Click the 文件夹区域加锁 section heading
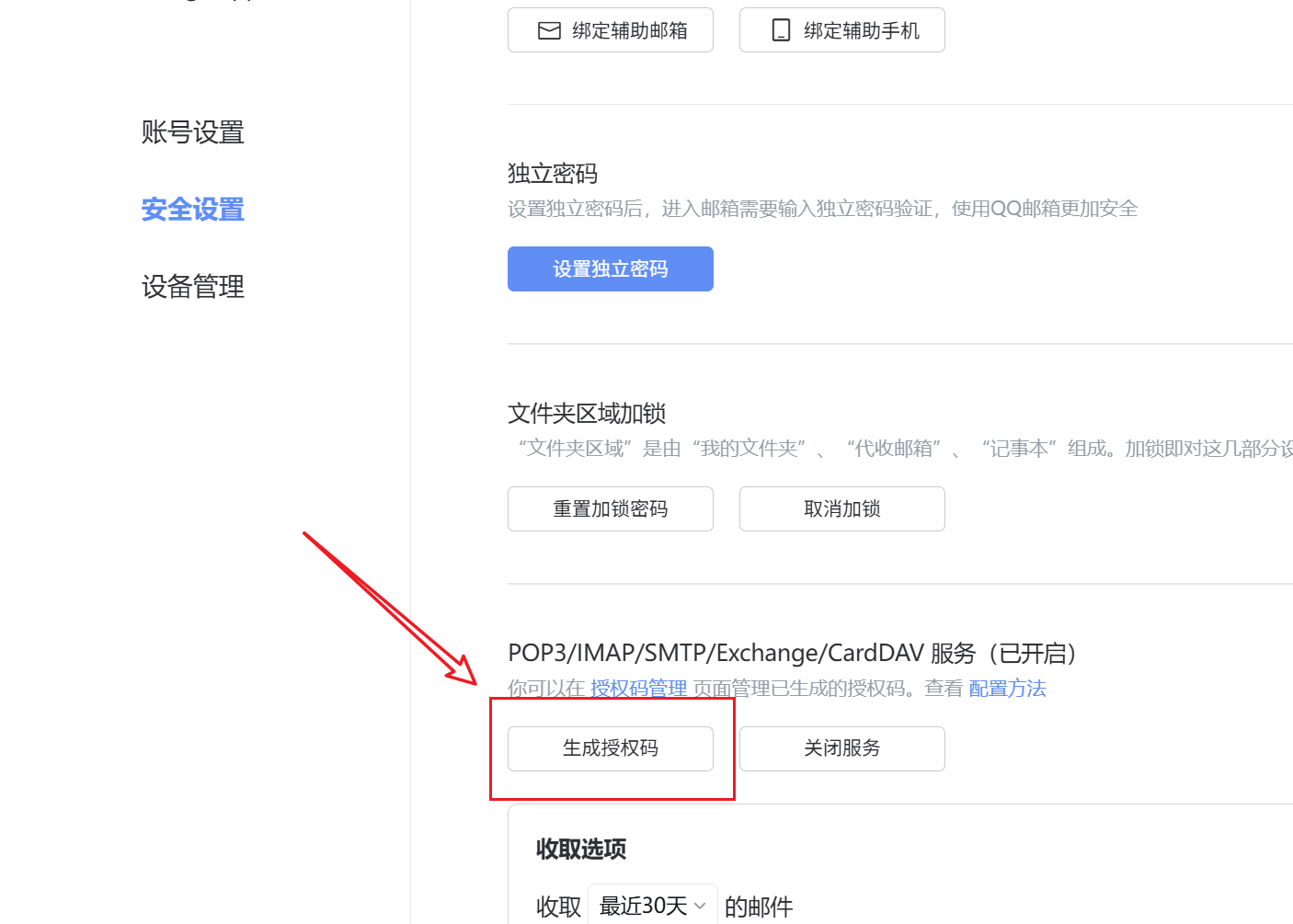The image size is (1293, 924). (x=587, y=414)
